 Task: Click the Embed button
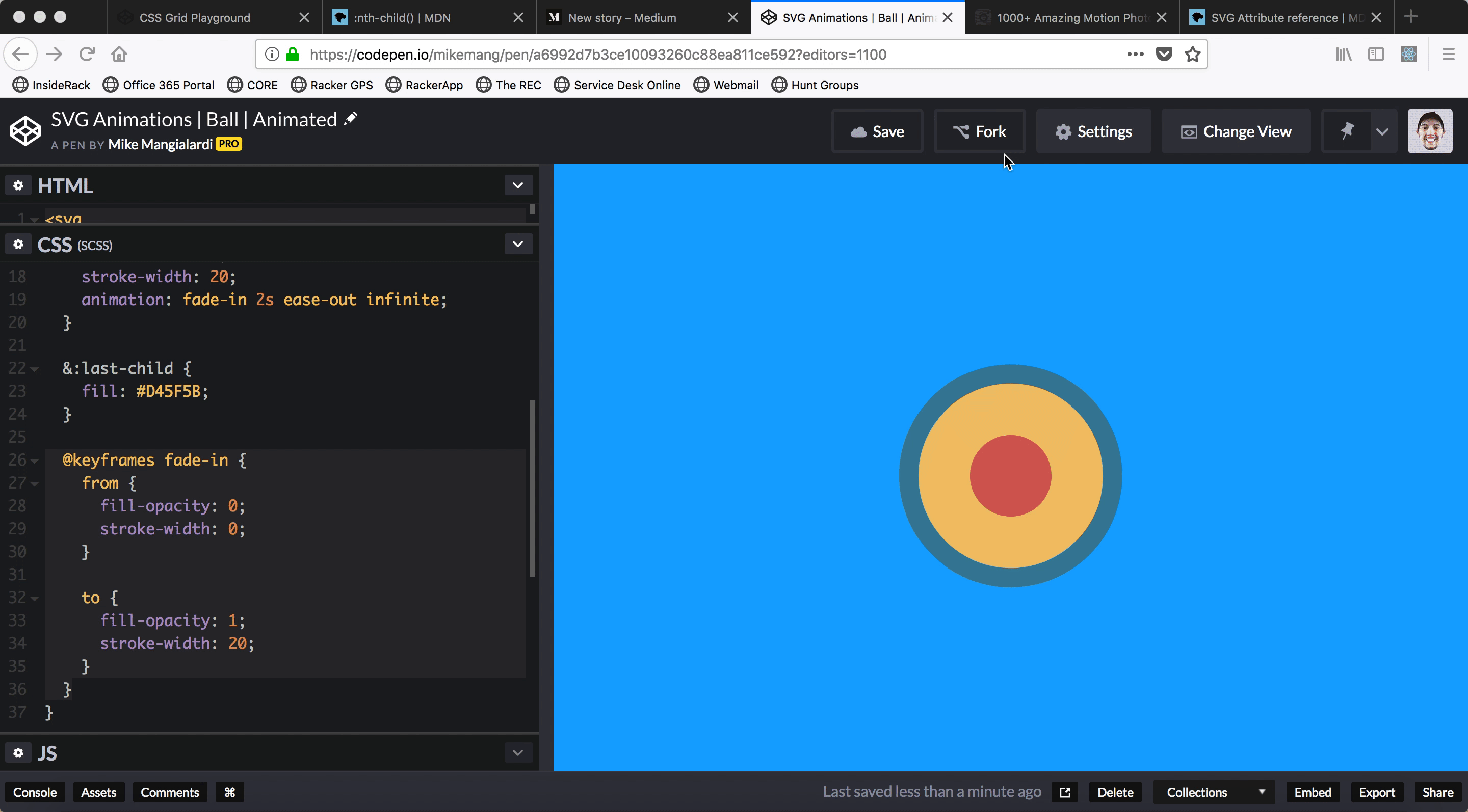tap(1313, 792)
